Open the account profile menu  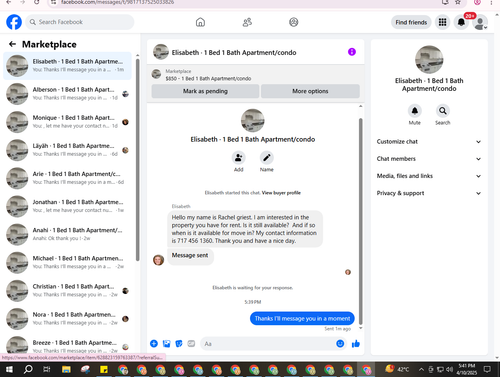coord(480,22)
